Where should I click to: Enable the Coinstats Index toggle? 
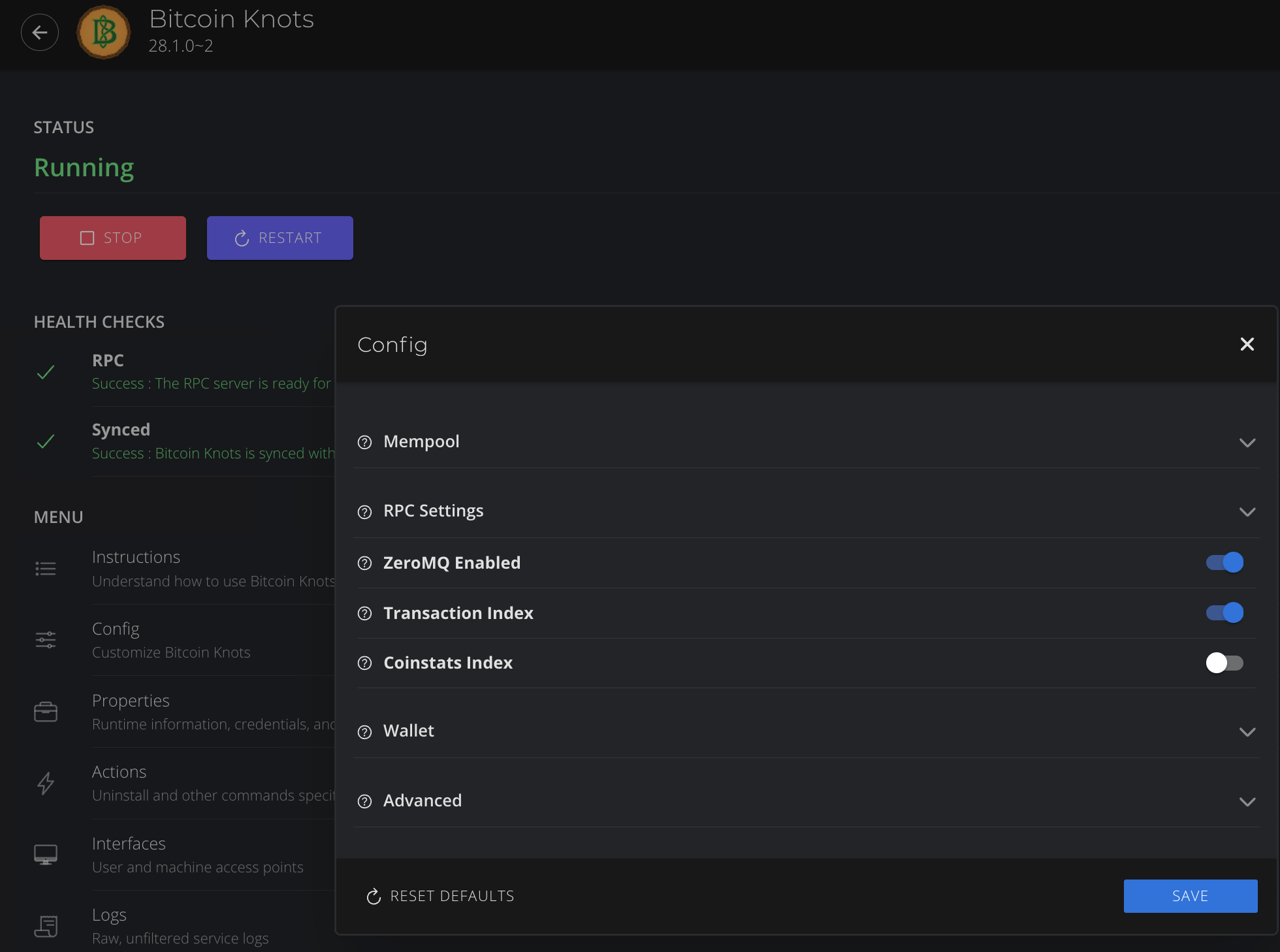pos(1224,663)
